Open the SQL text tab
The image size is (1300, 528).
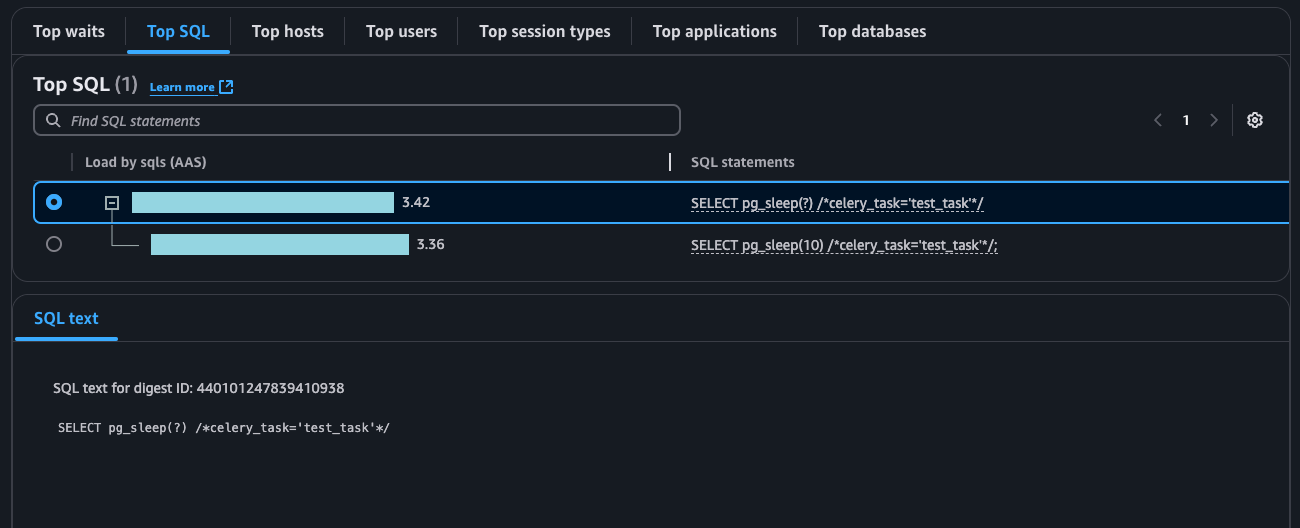coord(66,318)
